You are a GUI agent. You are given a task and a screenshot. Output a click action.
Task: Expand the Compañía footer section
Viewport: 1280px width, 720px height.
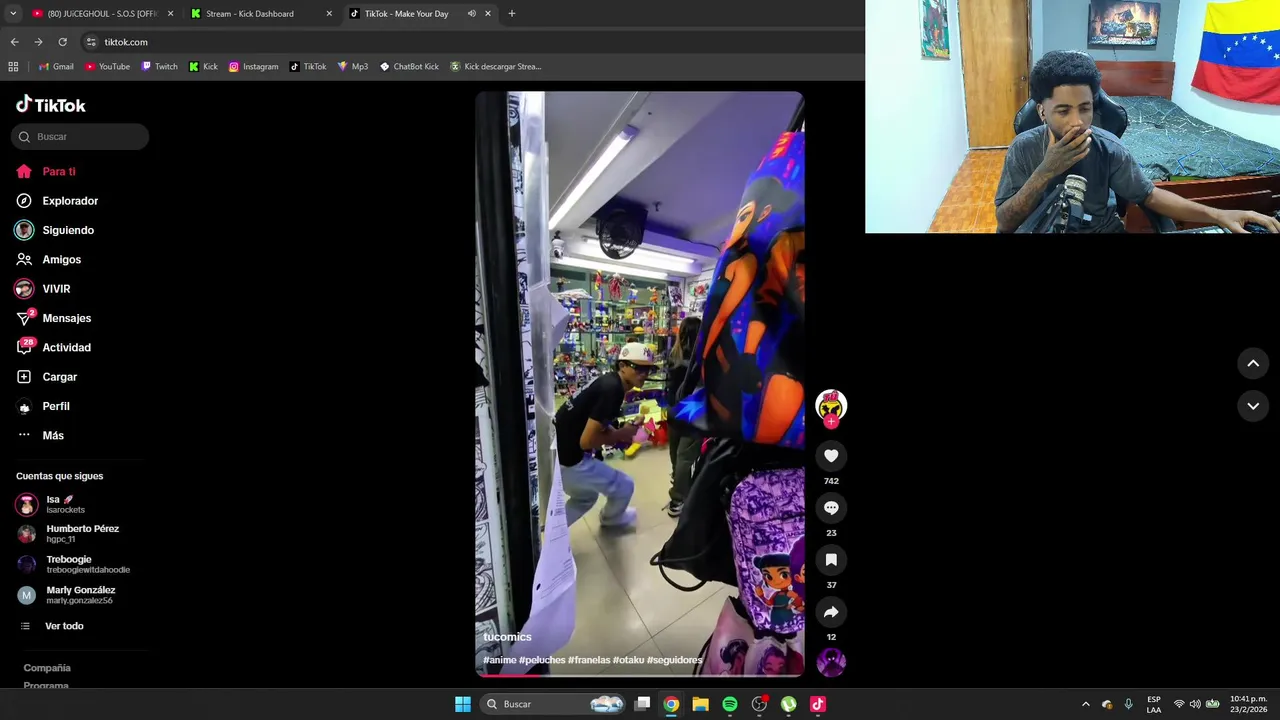pos(47,668)
